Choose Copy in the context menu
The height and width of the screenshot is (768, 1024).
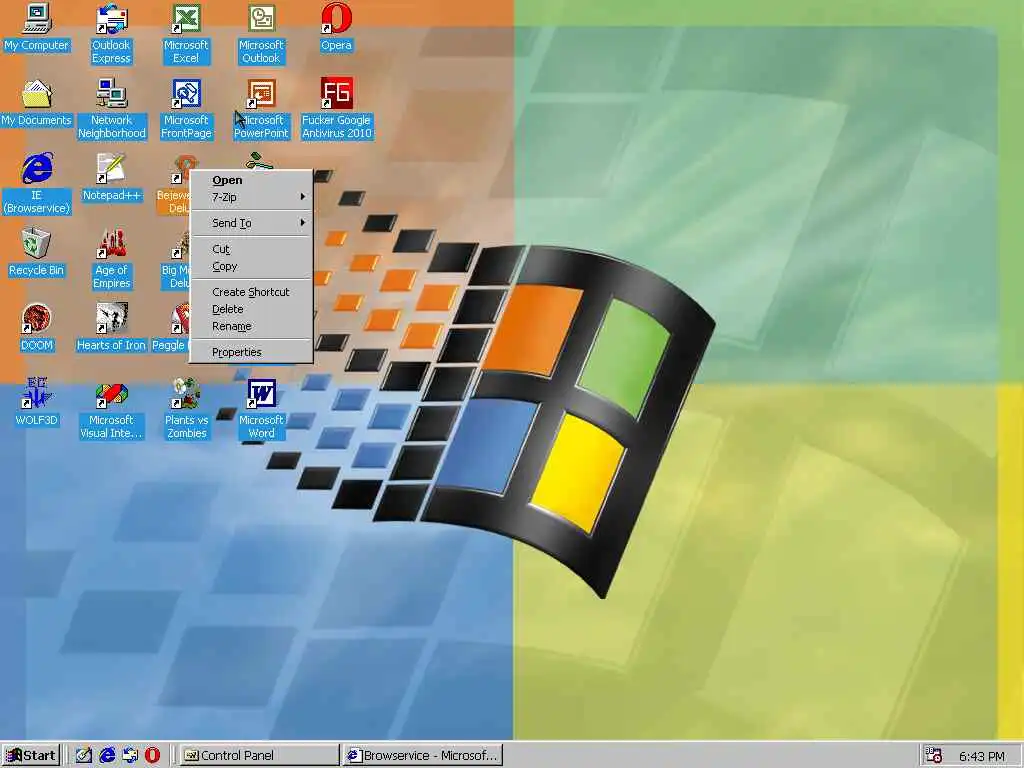tap(251, 266)
